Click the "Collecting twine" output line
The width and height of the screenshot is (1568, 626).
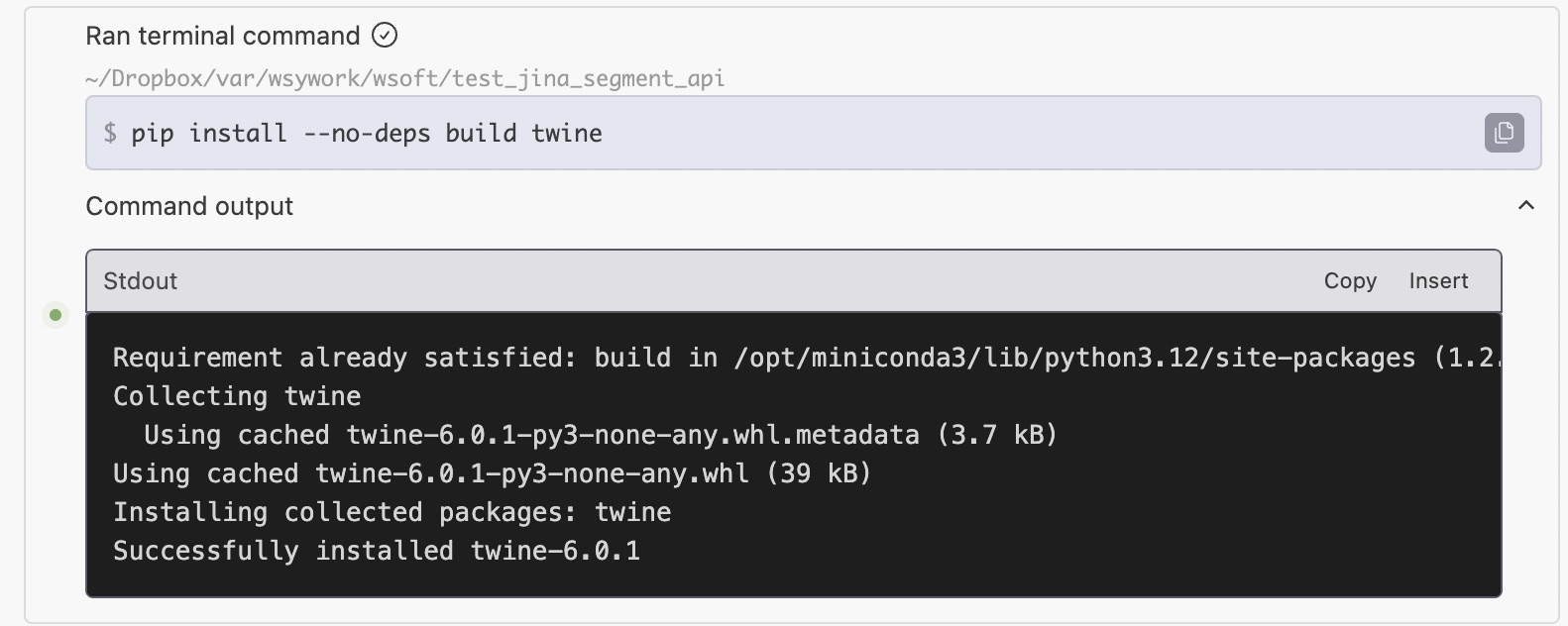(237, 396)
